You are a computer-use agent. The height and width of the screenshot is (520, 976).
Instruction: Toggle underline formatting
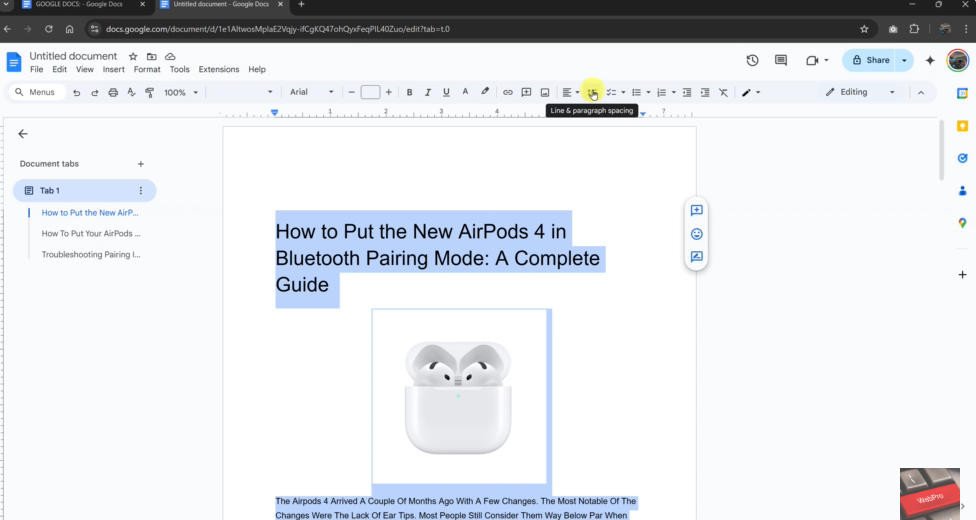coord(446,92)
